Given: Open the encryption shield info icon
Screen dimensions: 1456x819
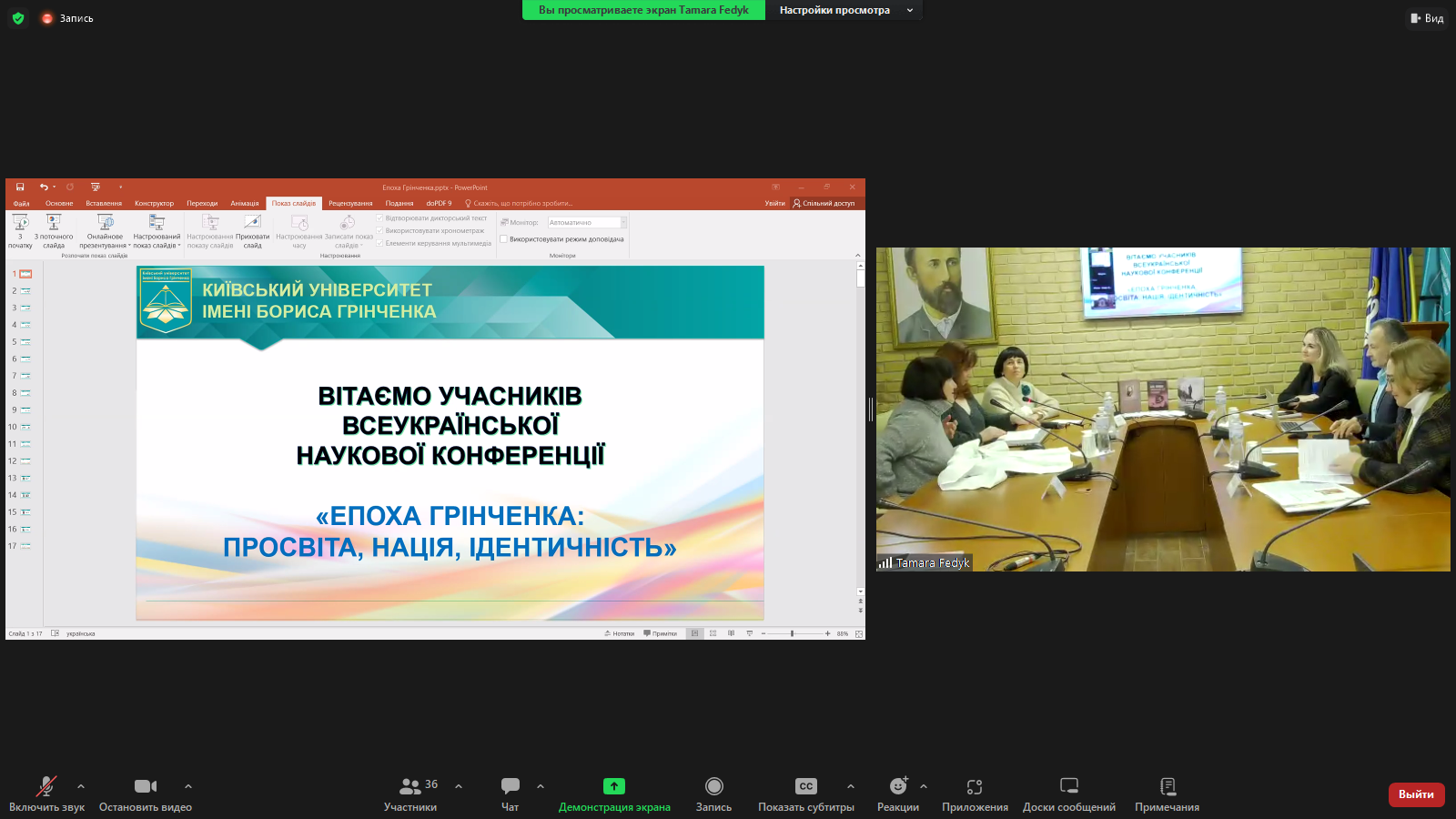Looking at the screenshot, I should click(18, 18).
